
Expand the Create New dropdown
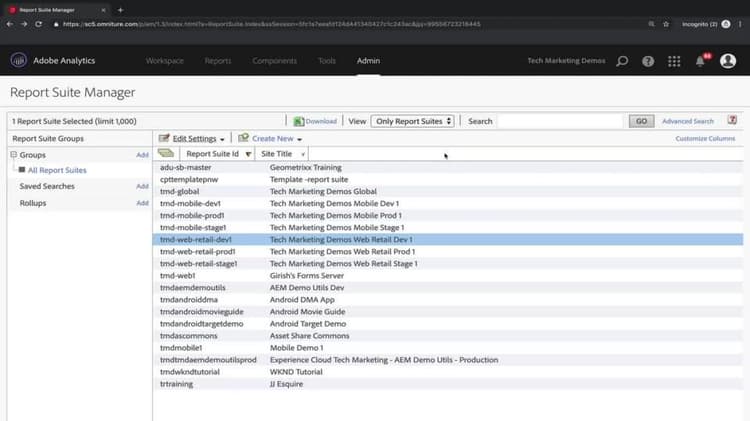[x=271, y=139]
